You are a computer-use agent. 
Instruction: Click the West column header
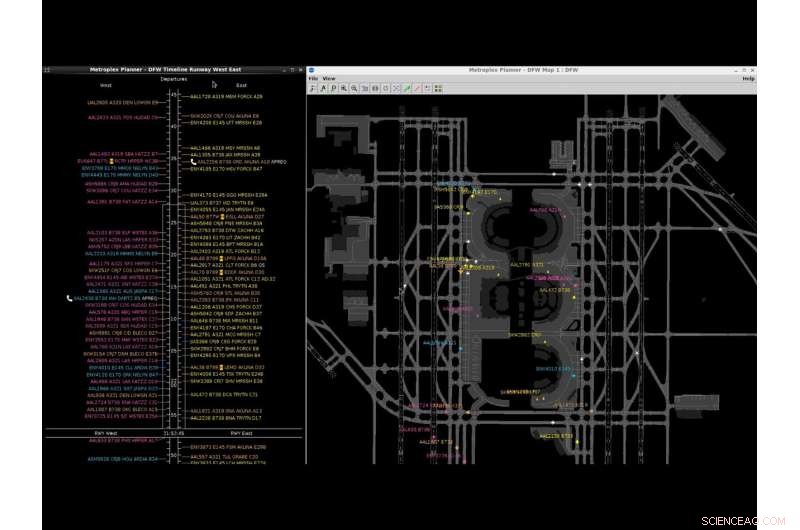click(106, 86)
